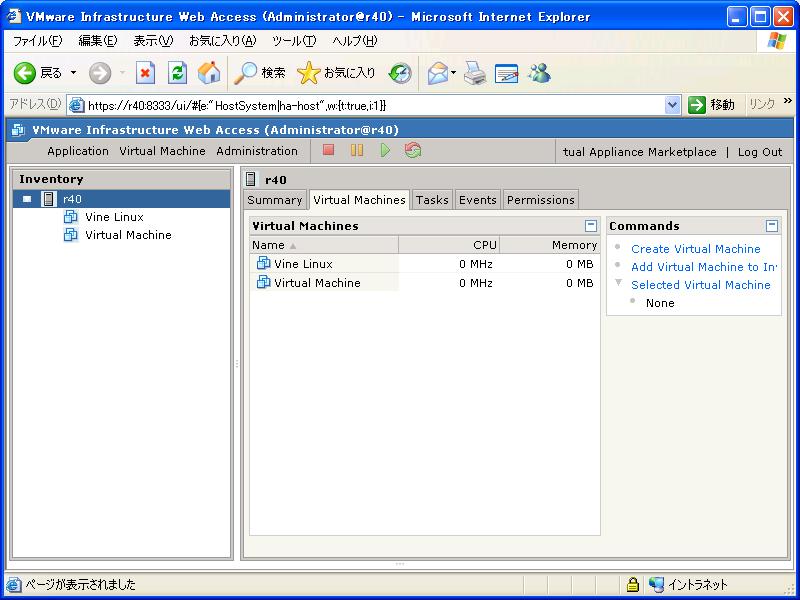Click Vine Linux icon in Virtual Machines table
The image size is (800, 600).
(x=263, y=263)
